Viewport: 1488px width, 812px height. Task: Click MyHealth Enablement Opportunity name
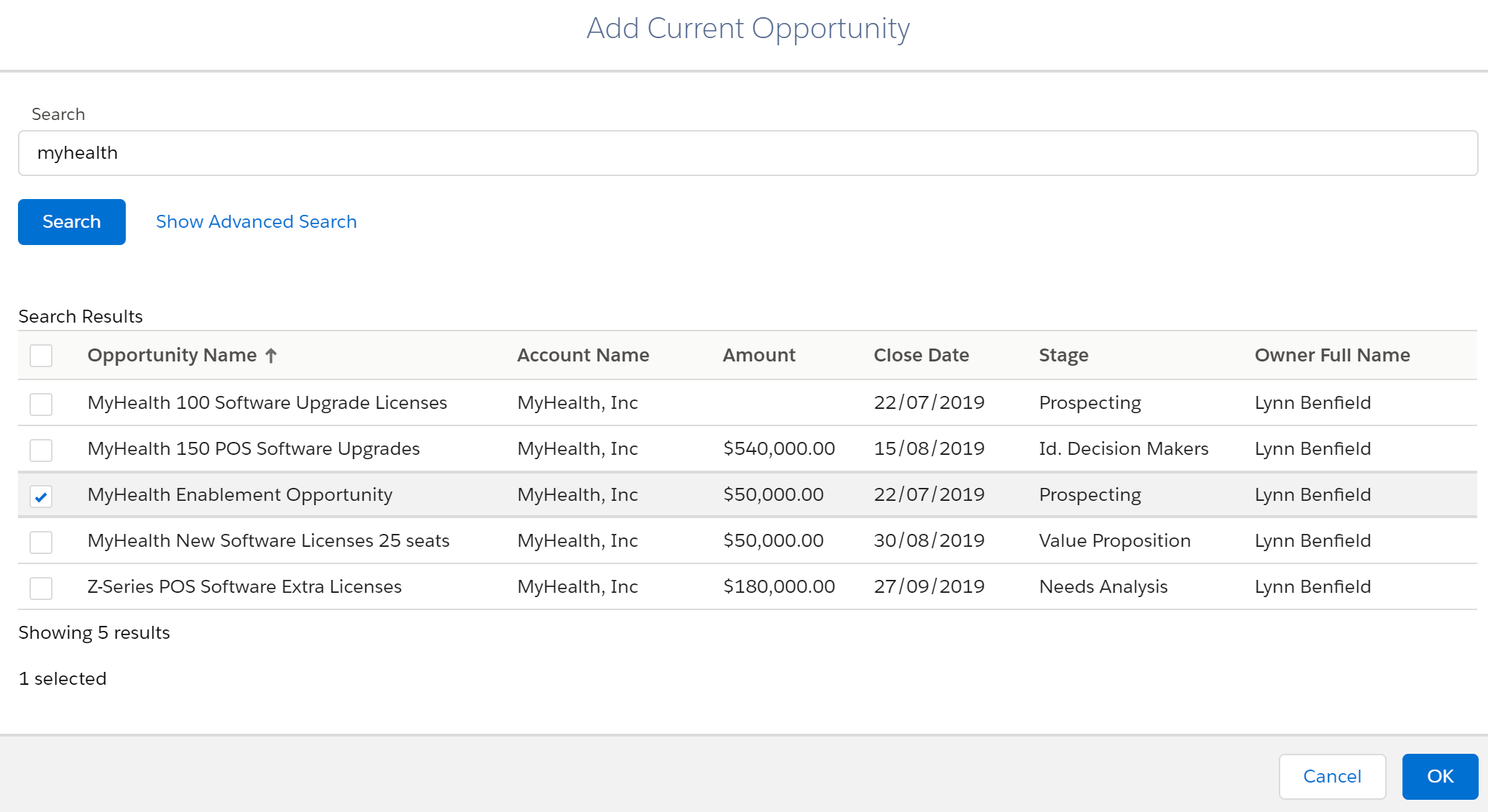240,495
